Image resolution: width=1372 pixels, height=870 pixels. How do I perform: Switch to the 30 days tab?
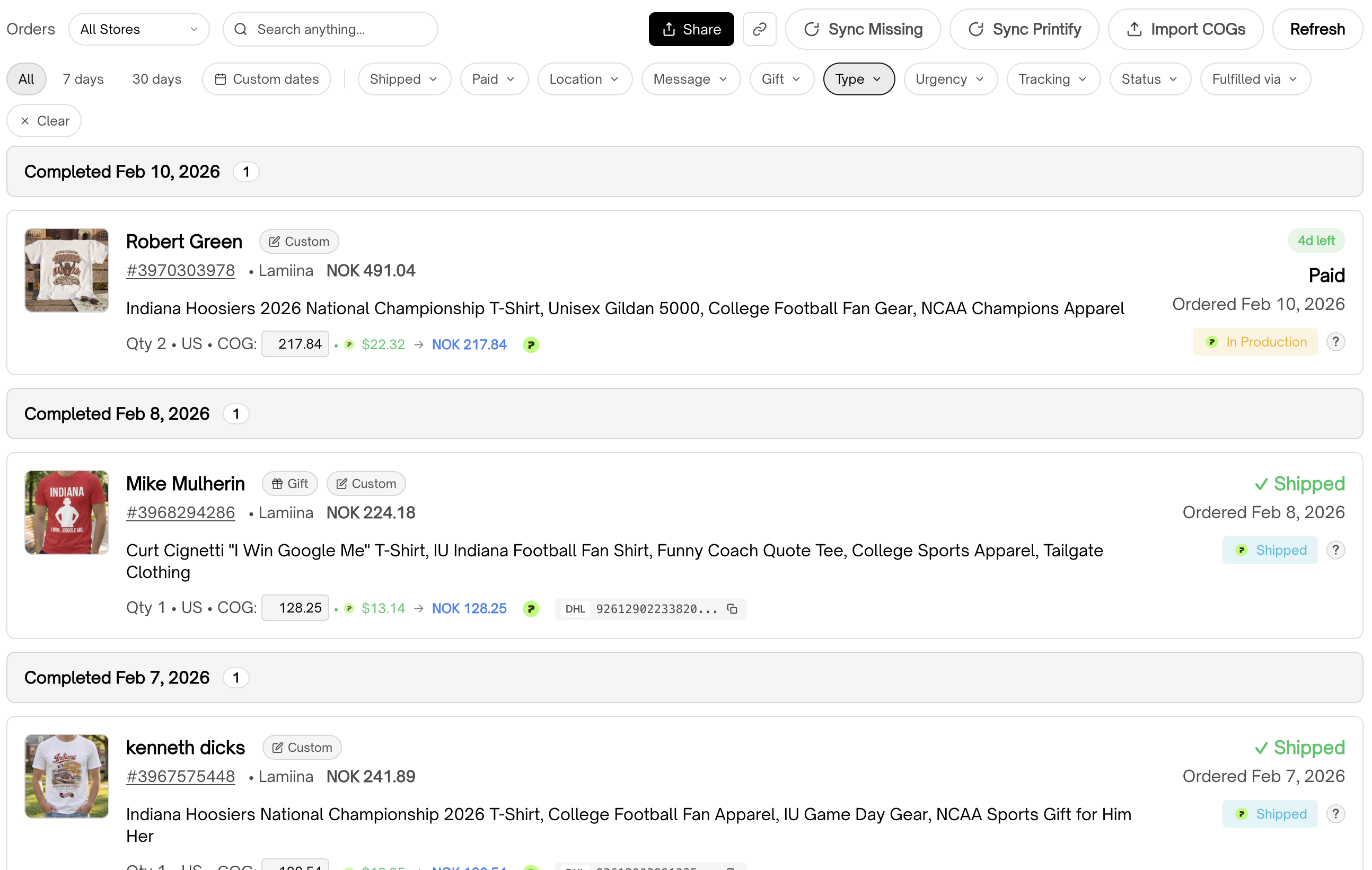tap(157, 79)
